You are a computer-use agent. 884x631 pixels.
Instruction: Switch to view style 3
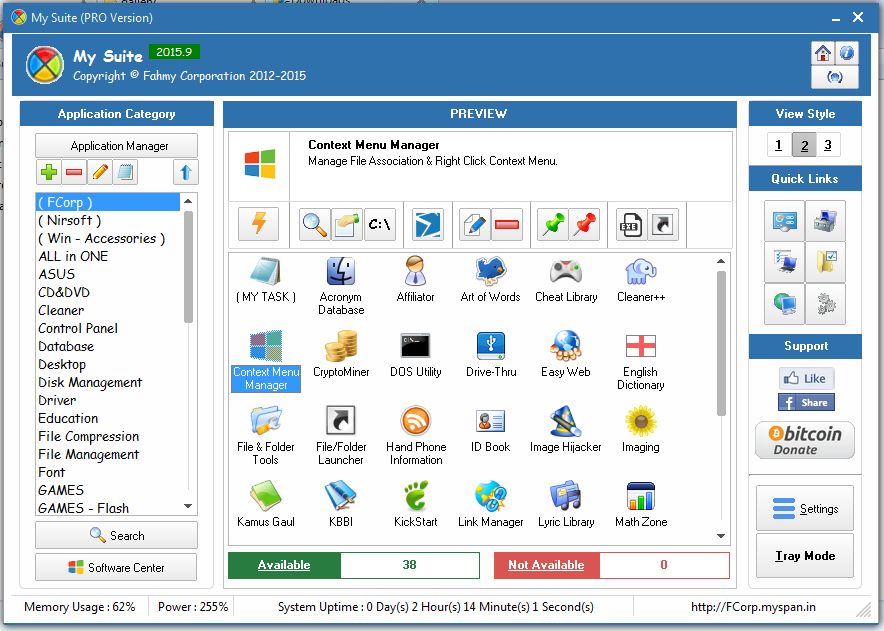tap(828, 146)
